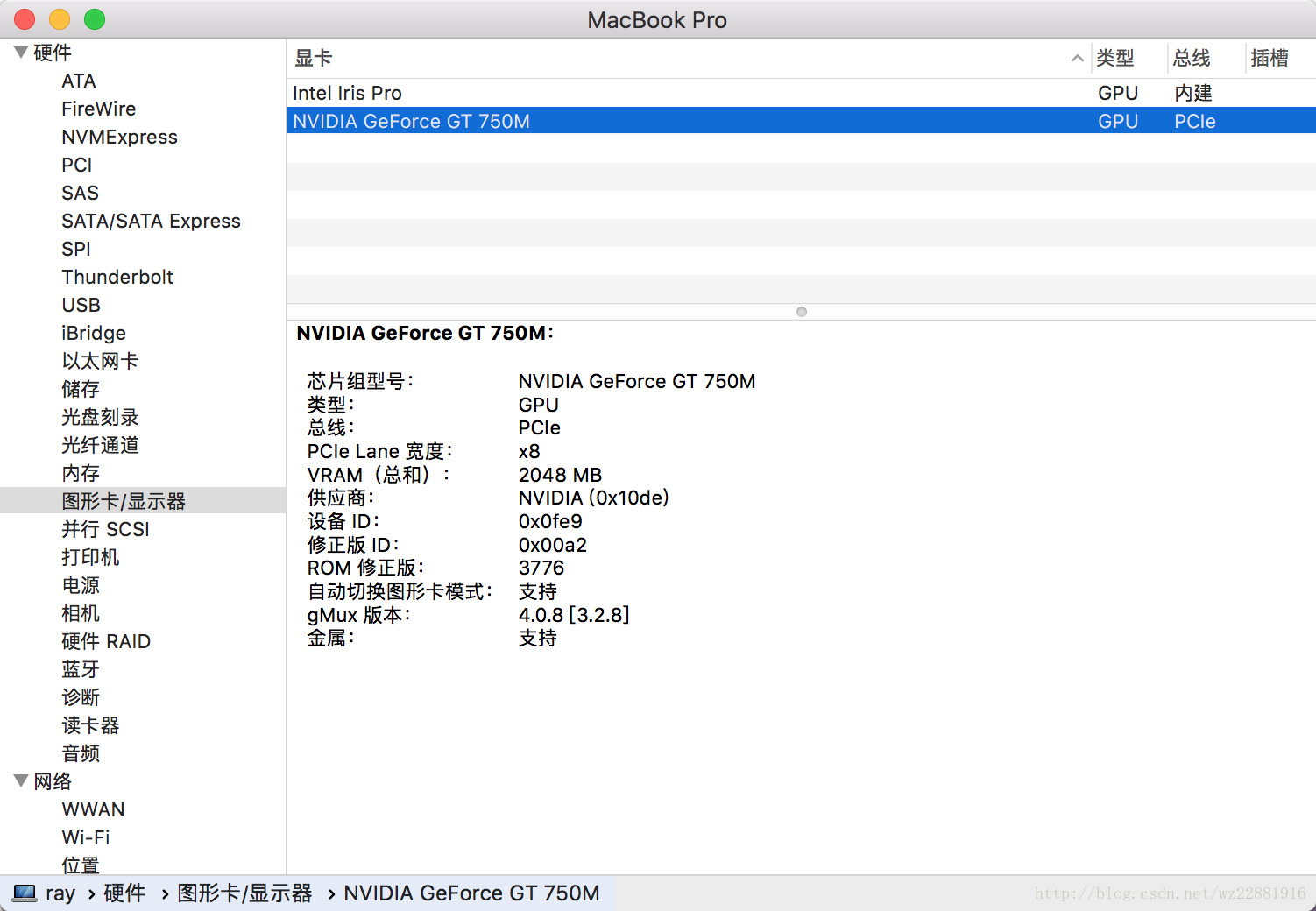The image size is (1316, 911).
Task: Click ray in the path bar
Action: tap(60, 893)
